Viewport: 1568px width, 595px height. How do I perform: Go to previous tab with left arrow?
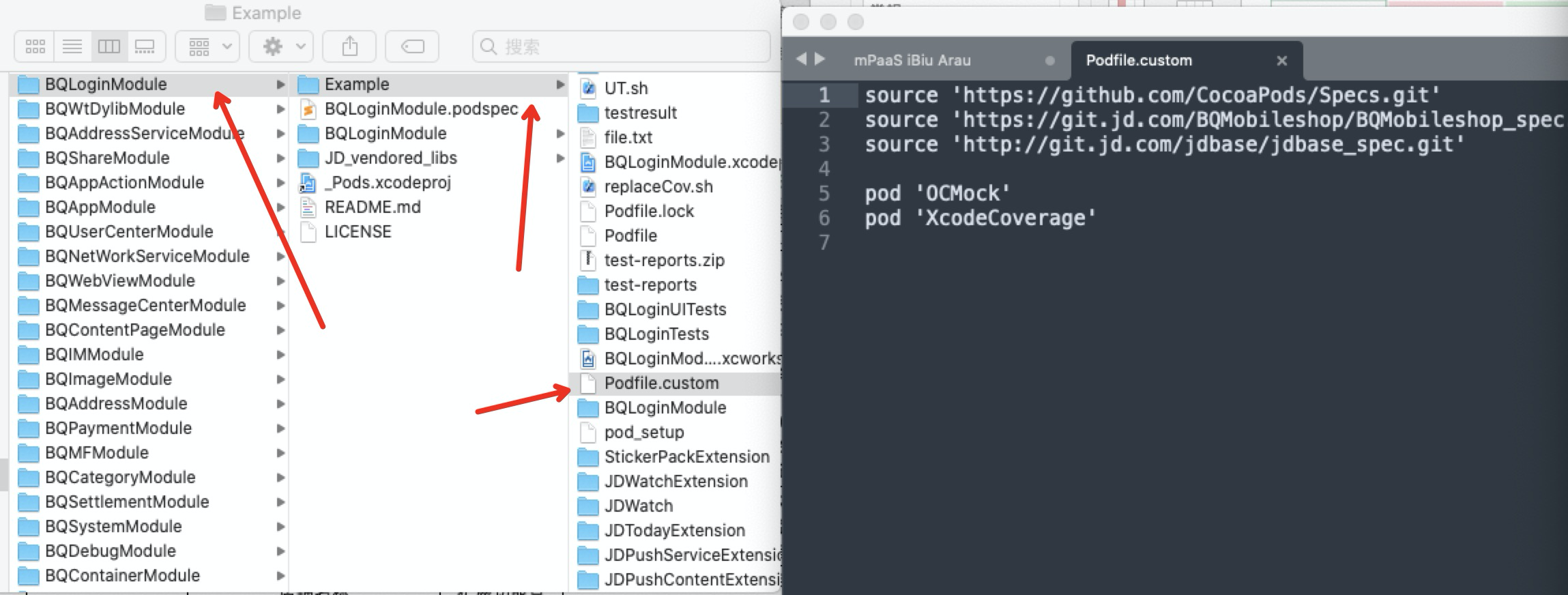(802, 59)
